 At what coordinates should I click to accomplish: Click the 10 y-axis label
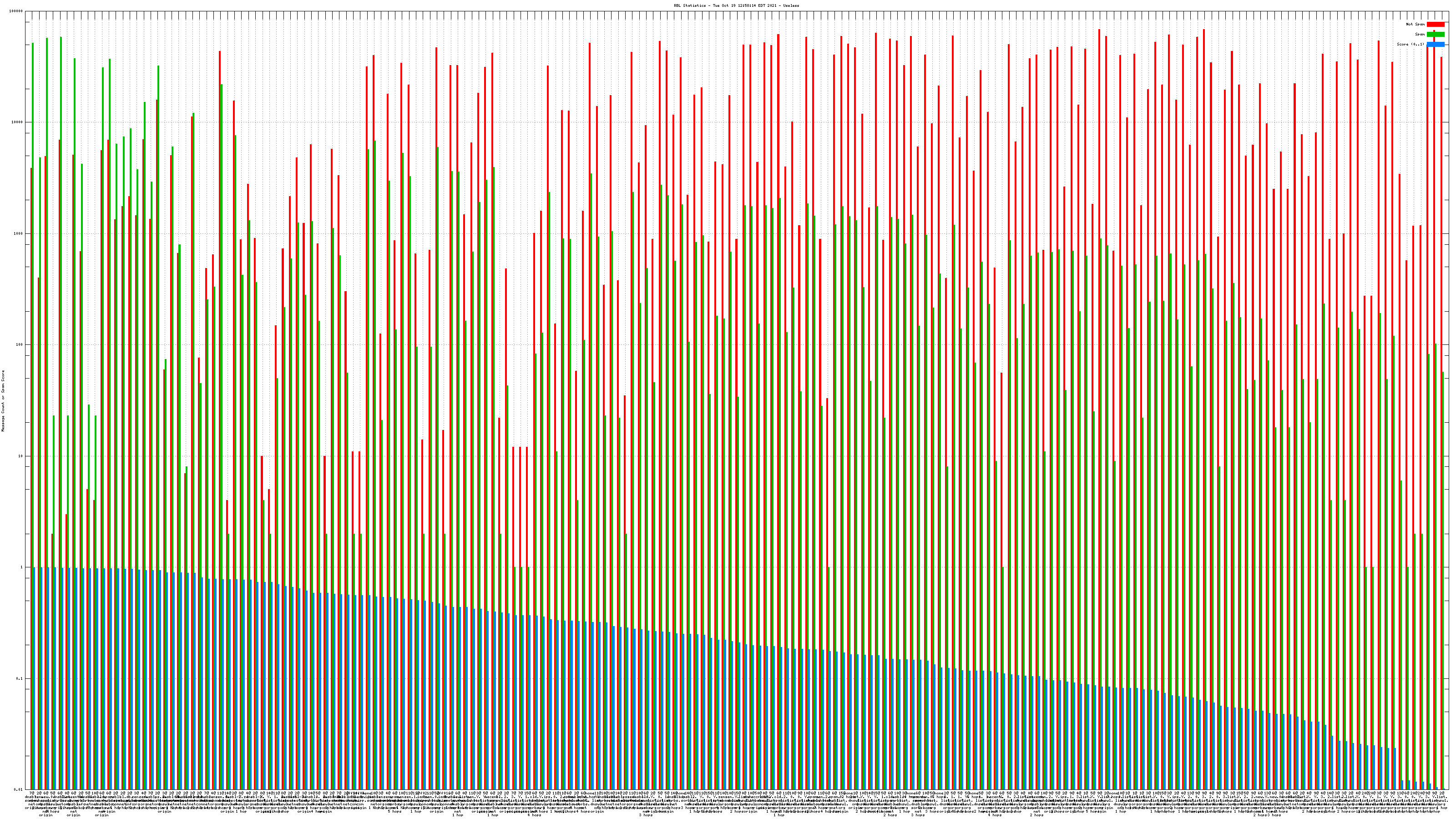tap(21, 456)
